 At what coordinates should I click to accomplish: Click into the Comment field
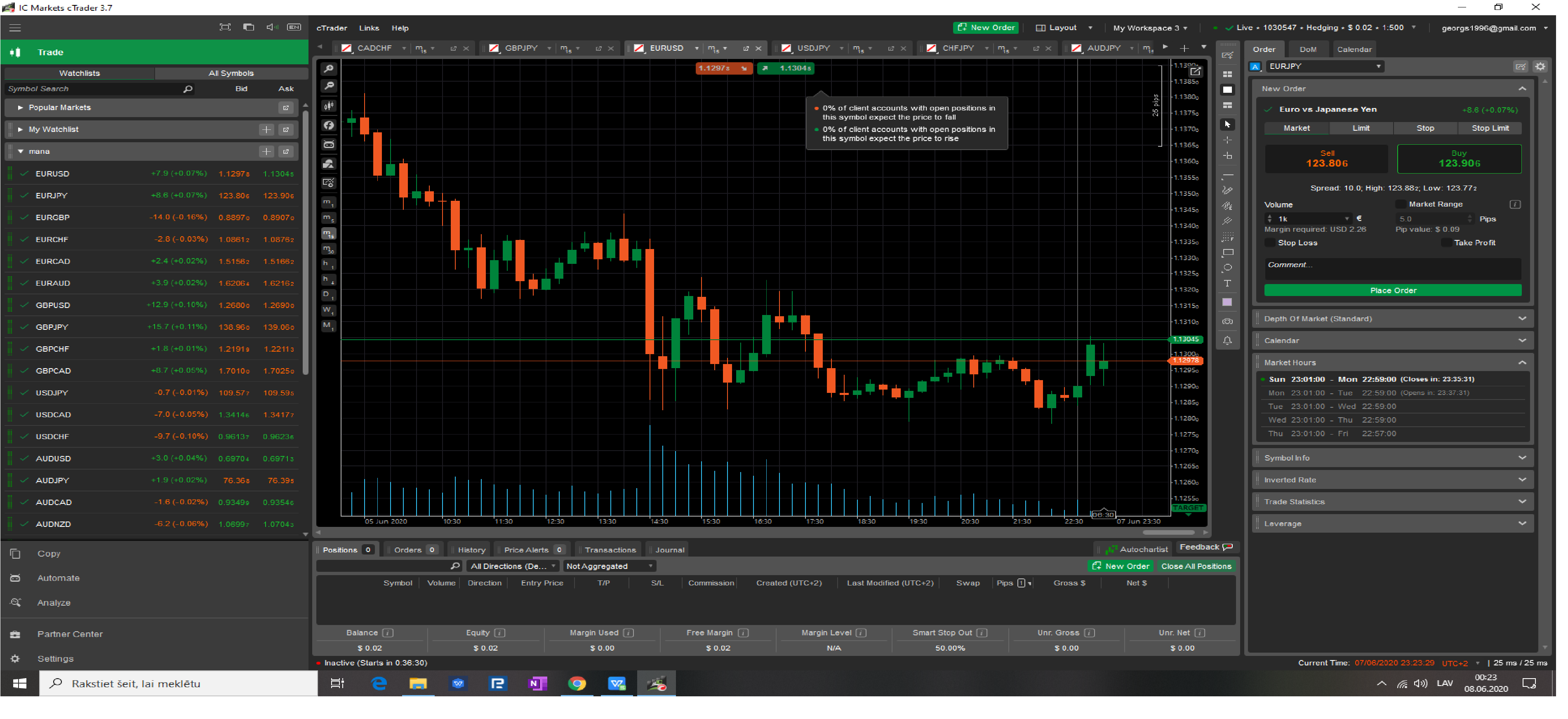coord(1393,268)
